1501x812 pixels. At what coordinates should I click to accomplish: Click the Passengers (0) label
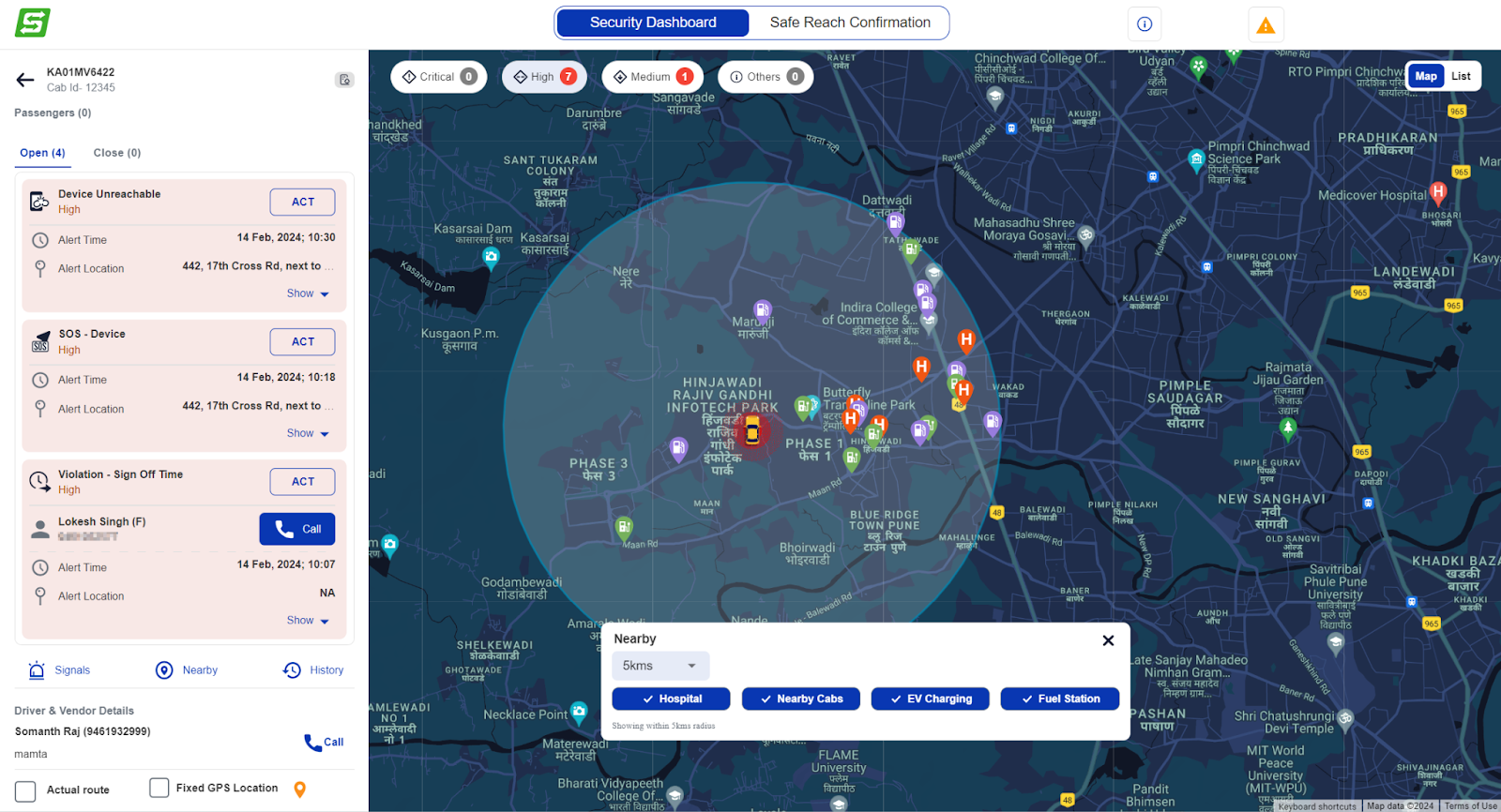[x=53, y=113]
